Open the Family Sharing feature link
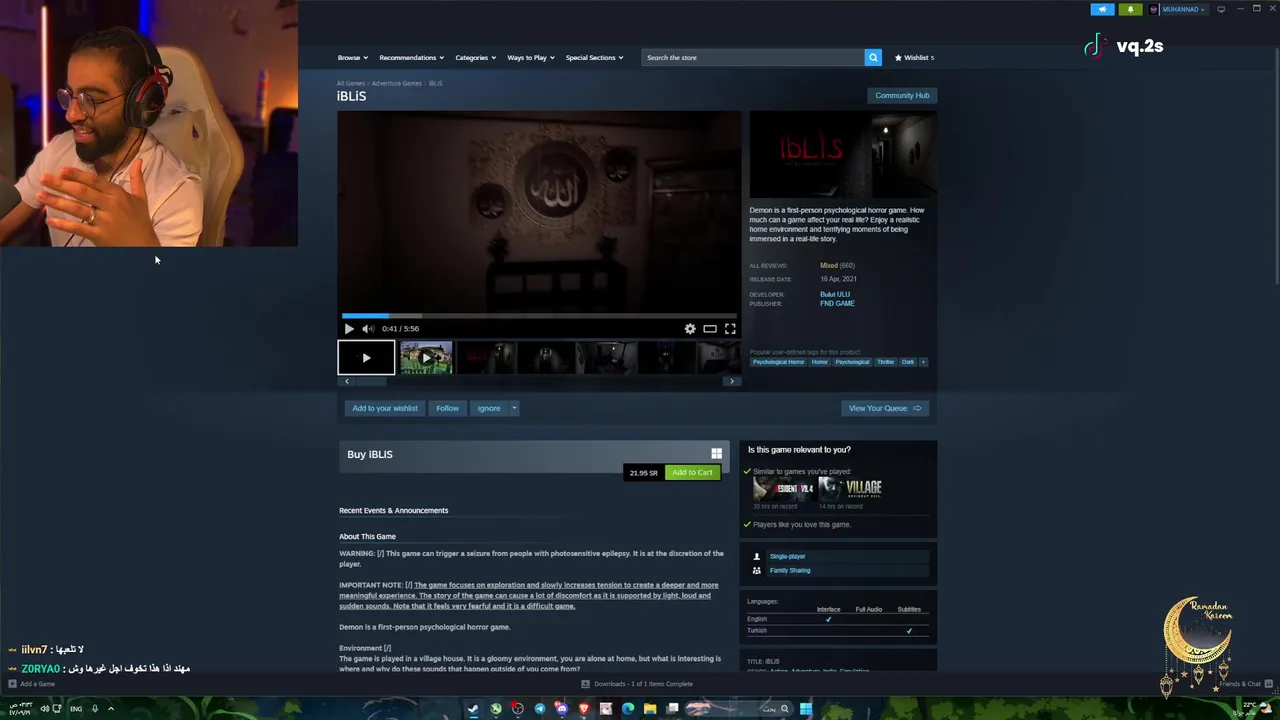Image resolution: width=1280 pixels, height=720 pixels. pos(790,570)
